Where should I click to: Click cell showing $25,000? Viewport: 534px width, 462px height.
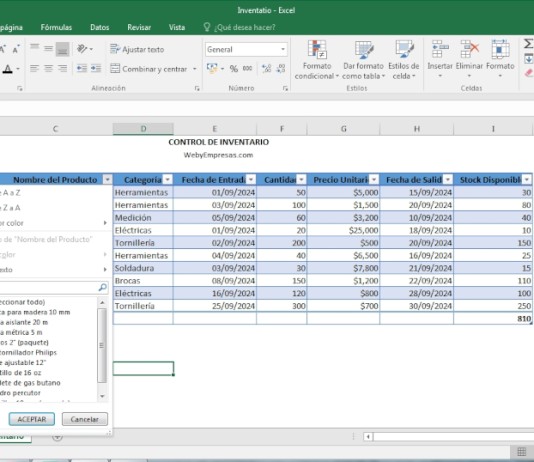[343, 230]
